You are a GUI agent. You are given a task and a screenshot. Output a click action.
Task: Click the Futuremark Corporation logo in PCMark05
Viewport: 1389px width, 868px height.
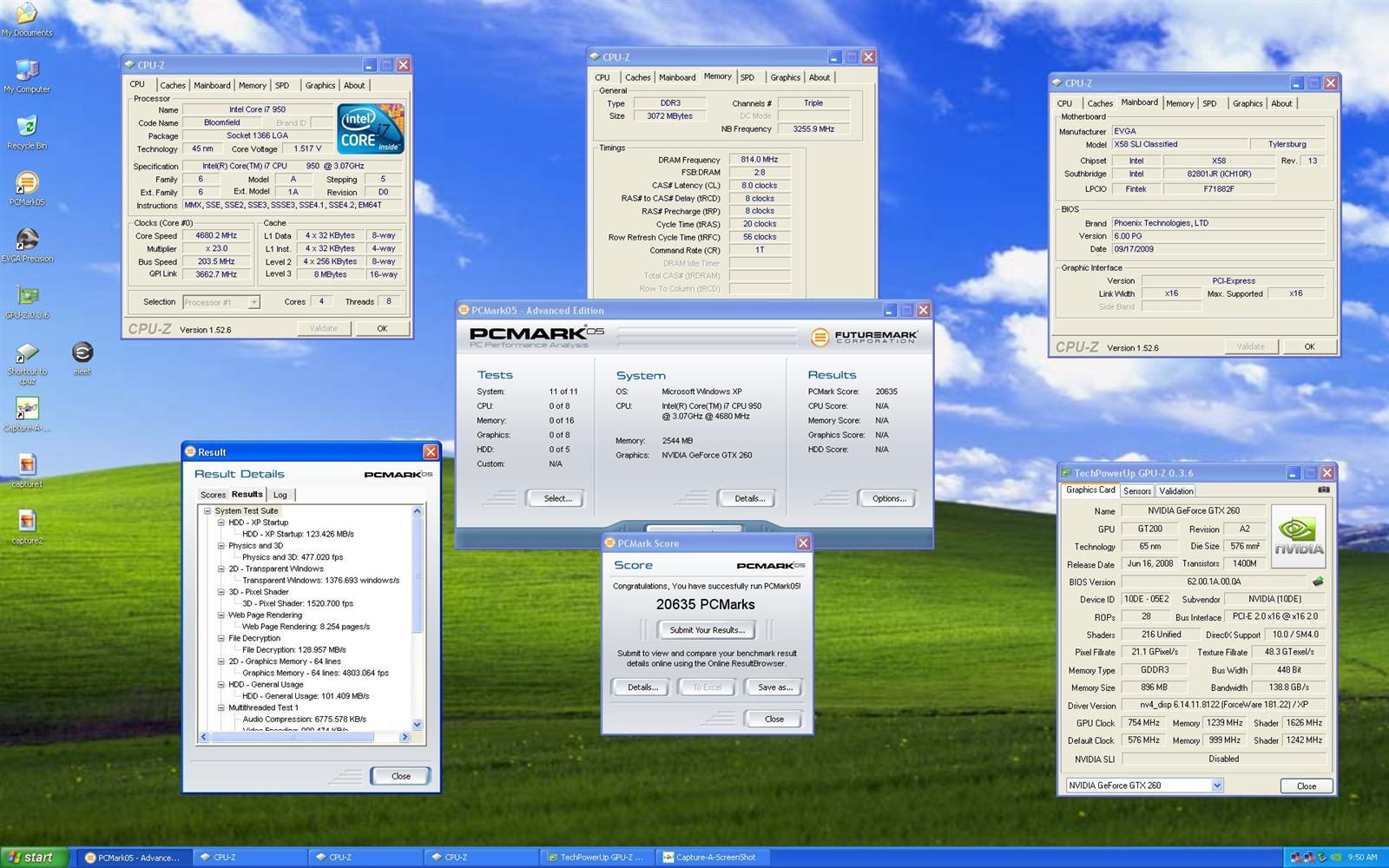click(x=864, y=337)
